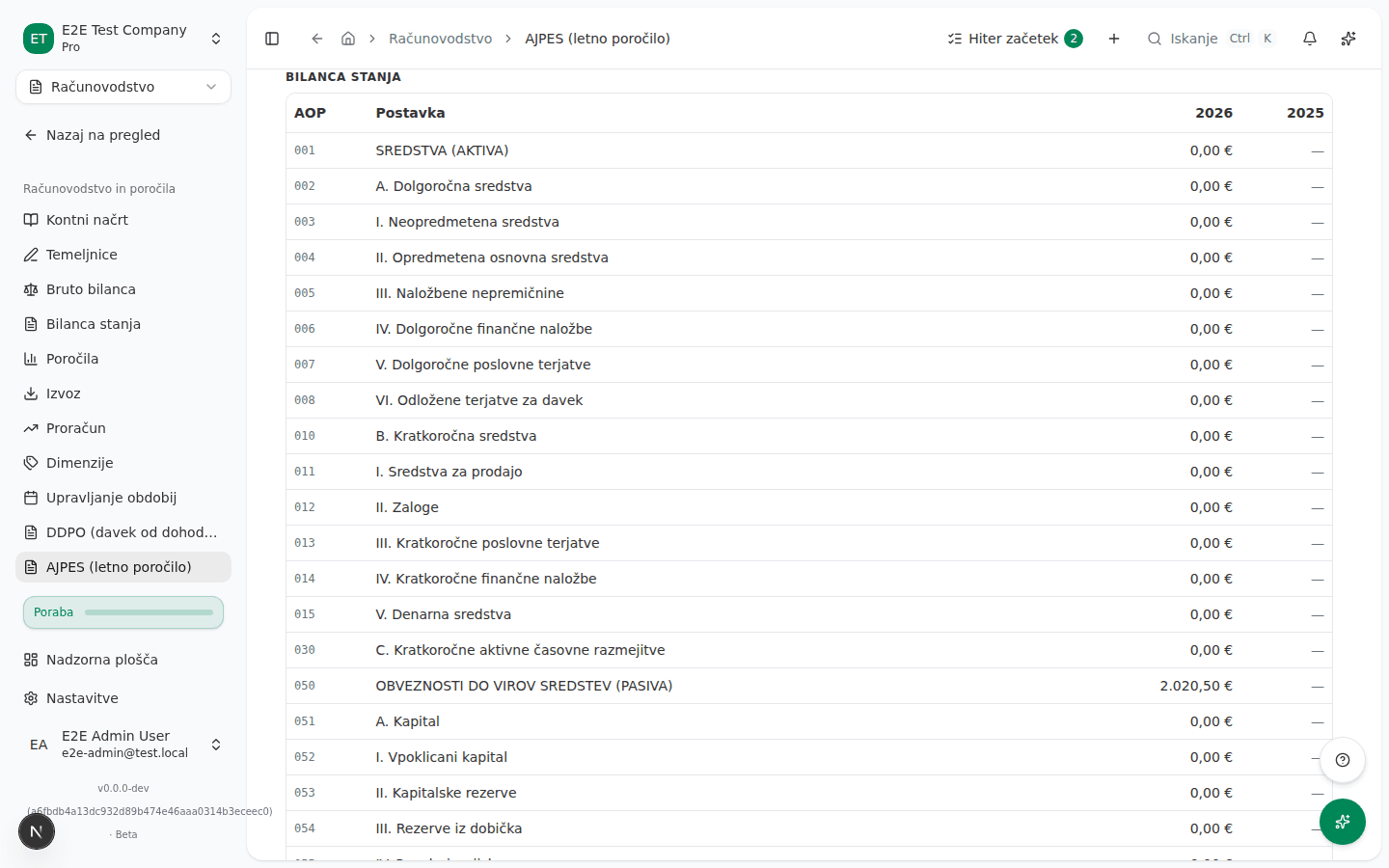1389x868 pixels.
Task: Click the round N badge at bottom left
Action: pos(37,831)
